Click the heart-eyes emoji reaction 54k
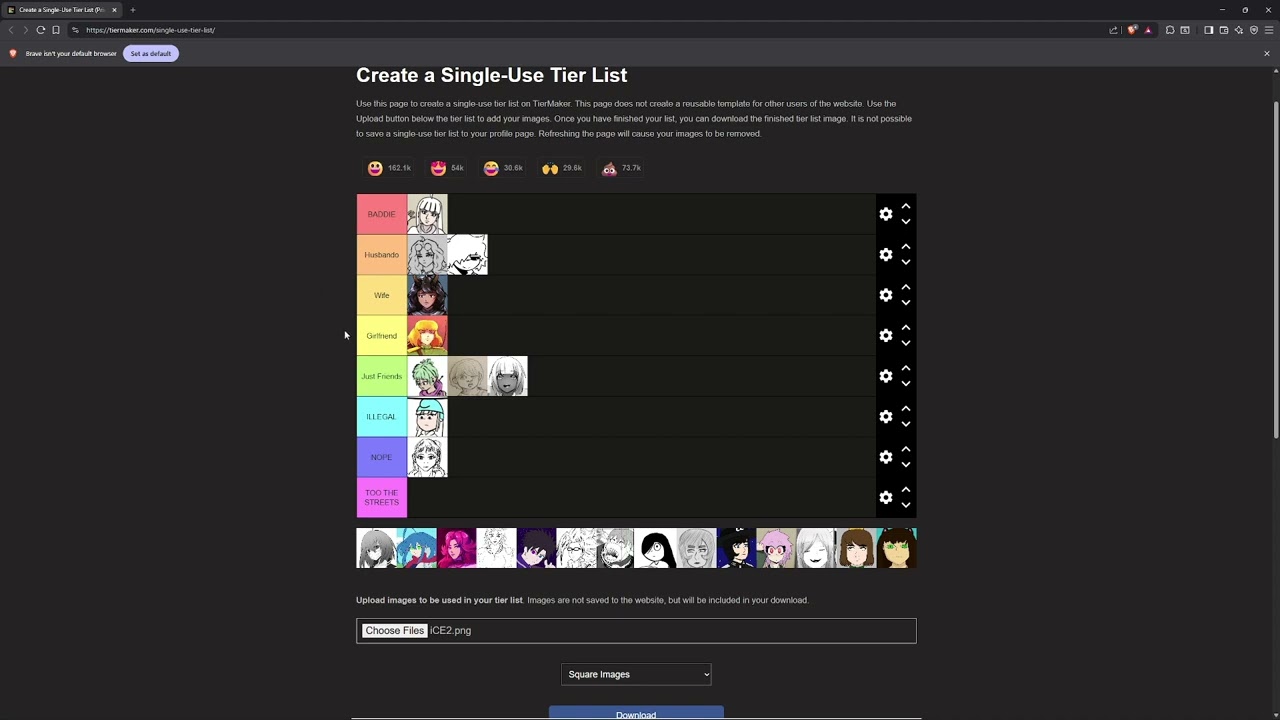The width and height of the screenshot is (1280, 720). pos(447,168)
